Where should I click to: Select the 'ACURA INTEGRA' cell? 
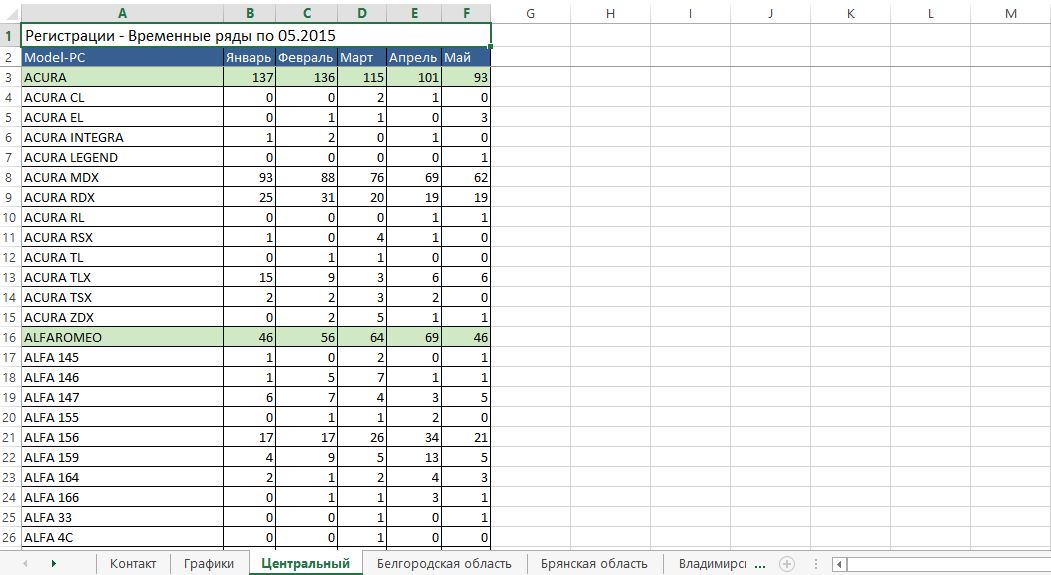coord(122,137)
